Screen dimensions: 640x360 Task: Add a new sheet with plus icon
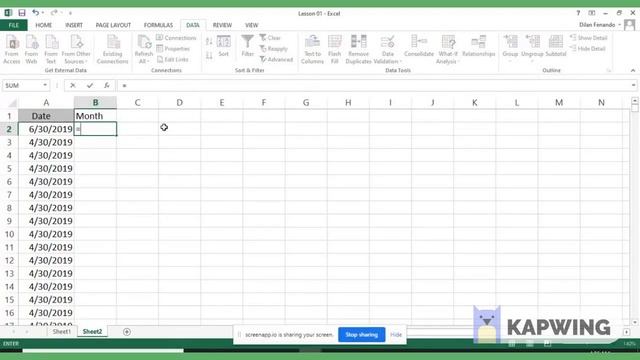[127, 332]
